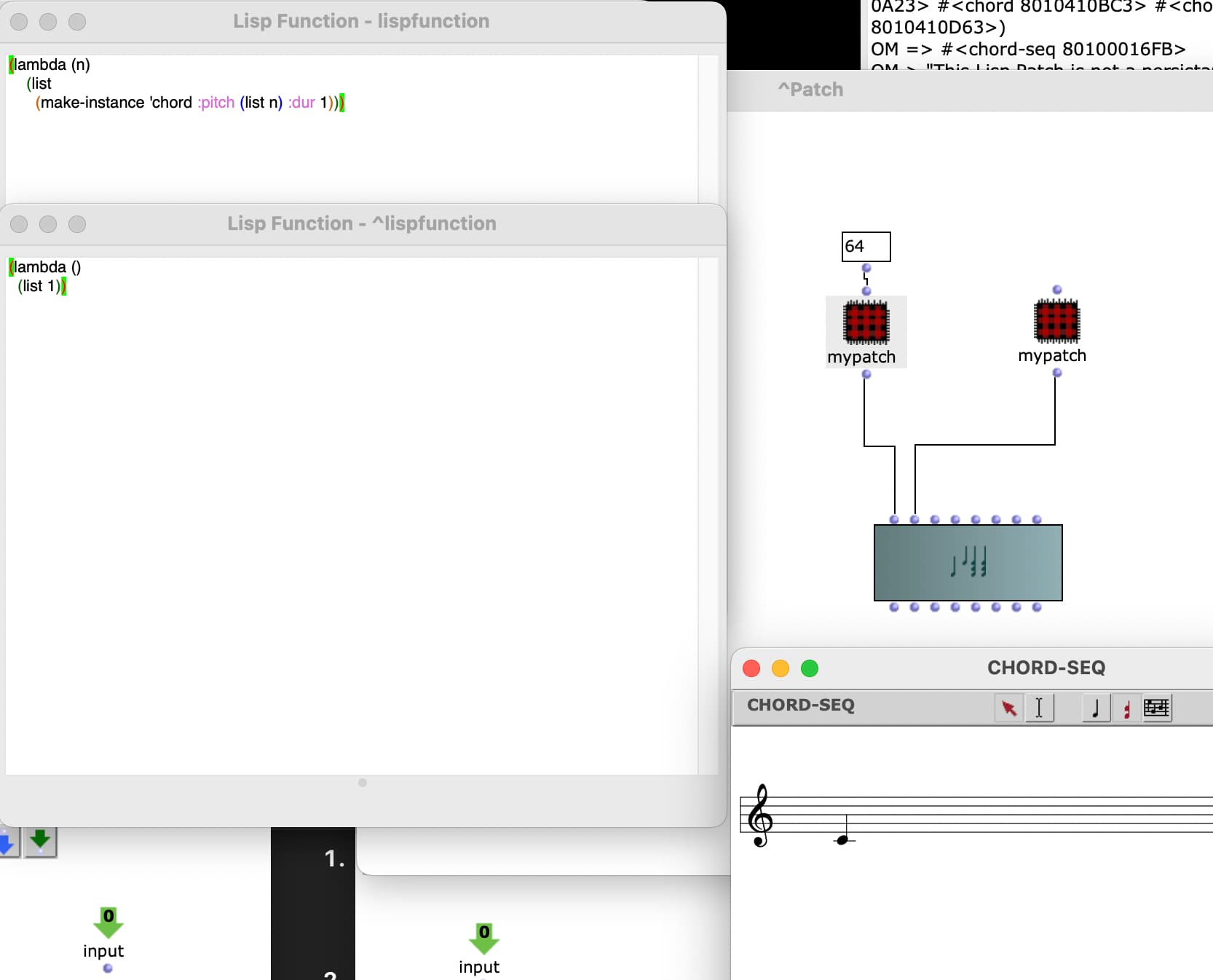Click the staff score view icon
This screenshot has width=1213, height=980.
(1156, 708)
